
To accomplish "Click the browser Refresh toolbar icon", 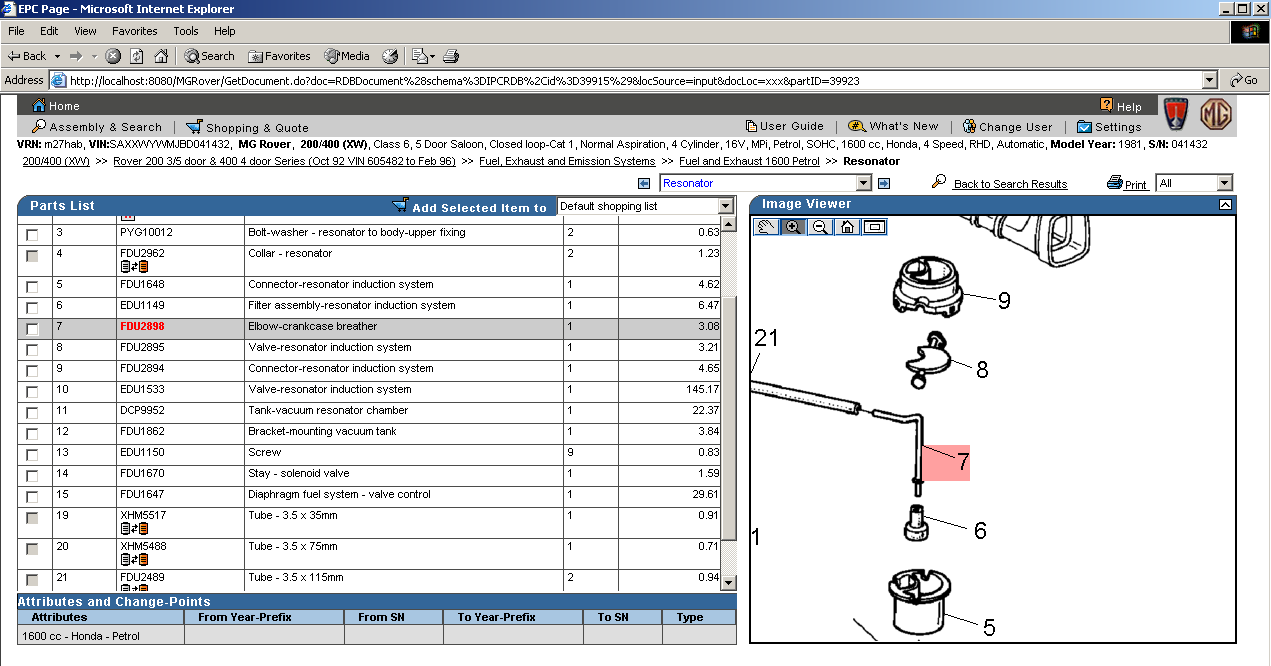I will coord(137,56).
